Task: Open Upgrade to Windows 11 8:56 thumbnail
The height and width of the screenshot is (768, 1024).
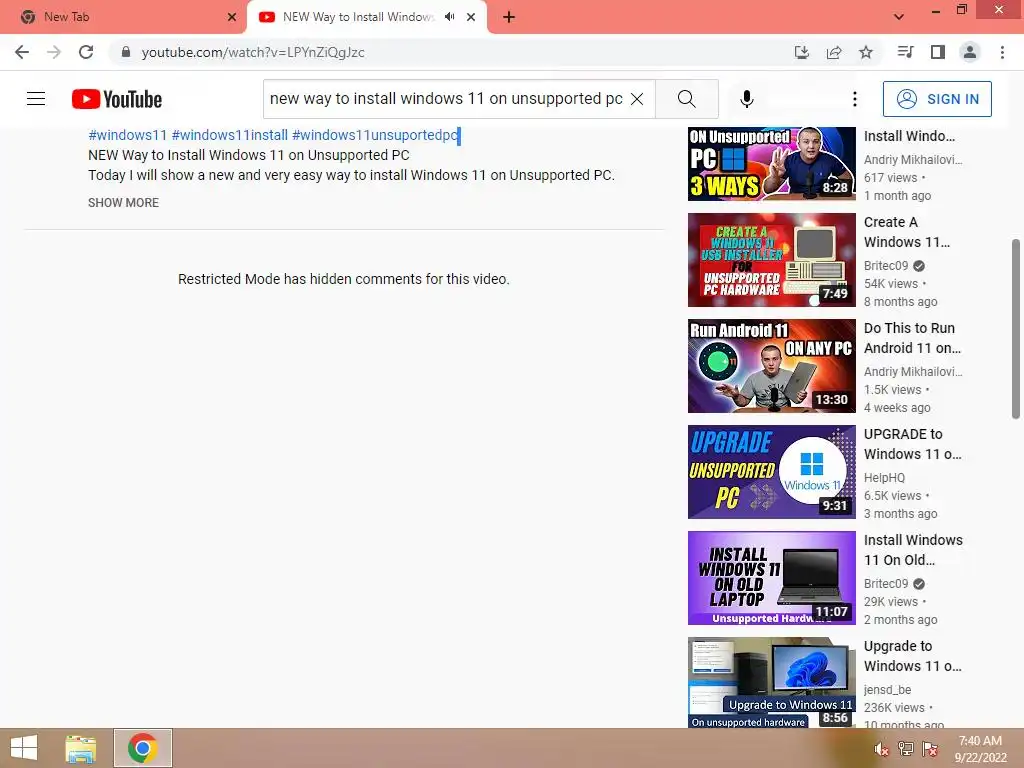Action: pos(771,682)
